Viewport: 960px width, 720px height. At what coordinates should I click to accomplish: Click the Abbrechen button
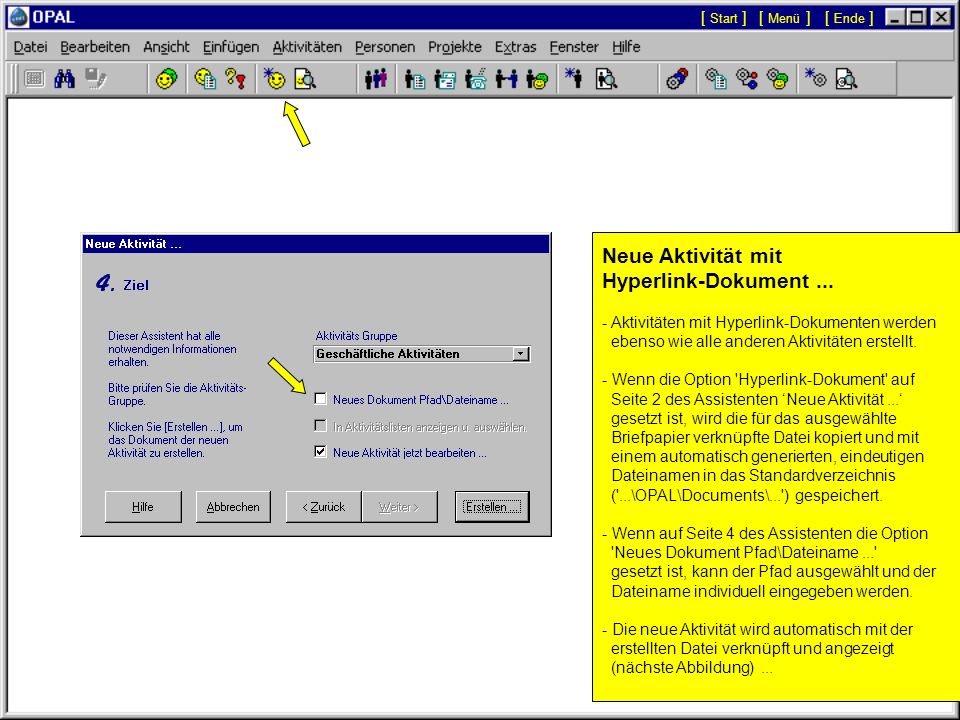coord(233,507)
